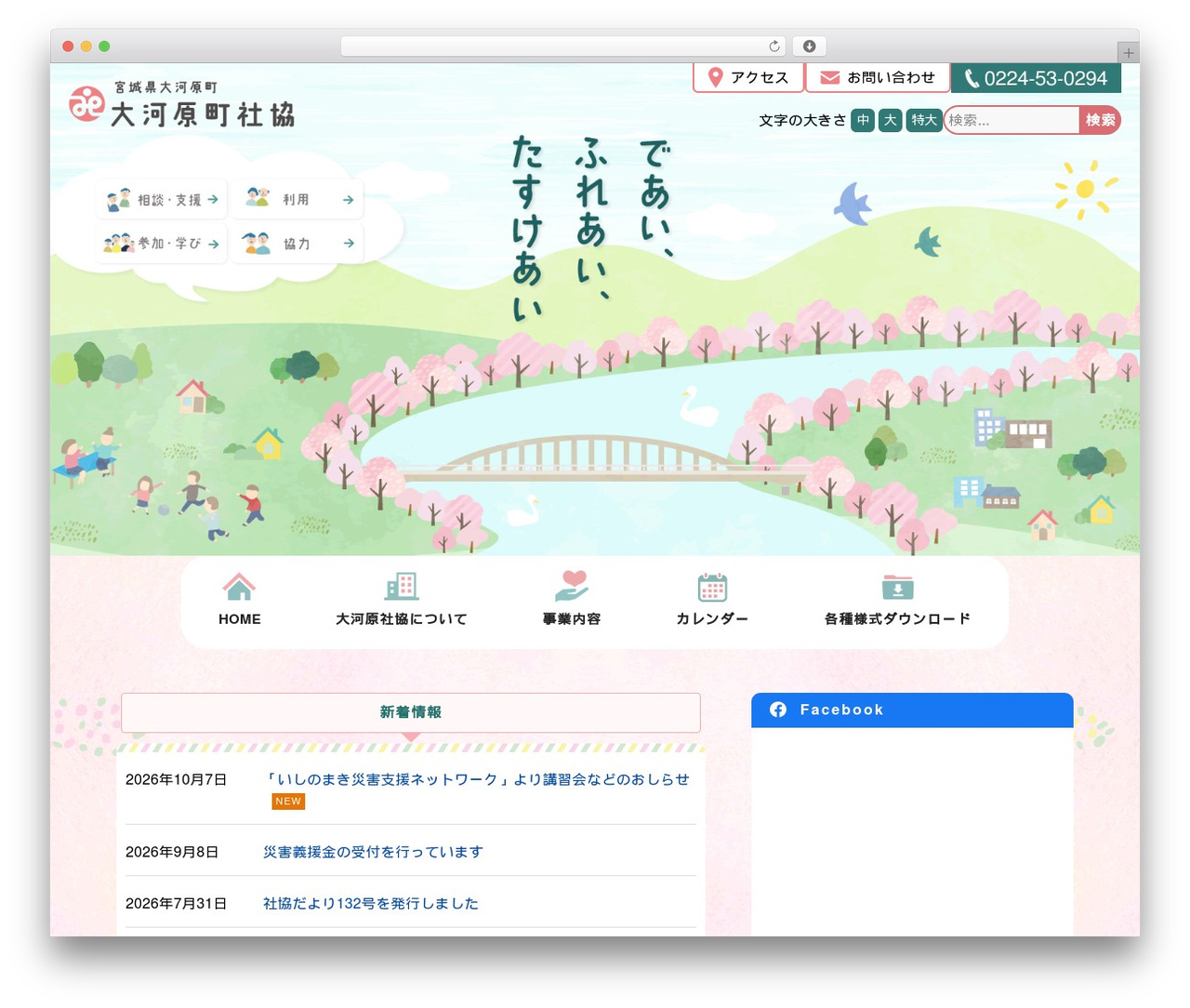Click the map pin icon beside アクセス
The width and height of the screenshot is (1190, 1008).
pyautogui.click(x=715, y=78)
